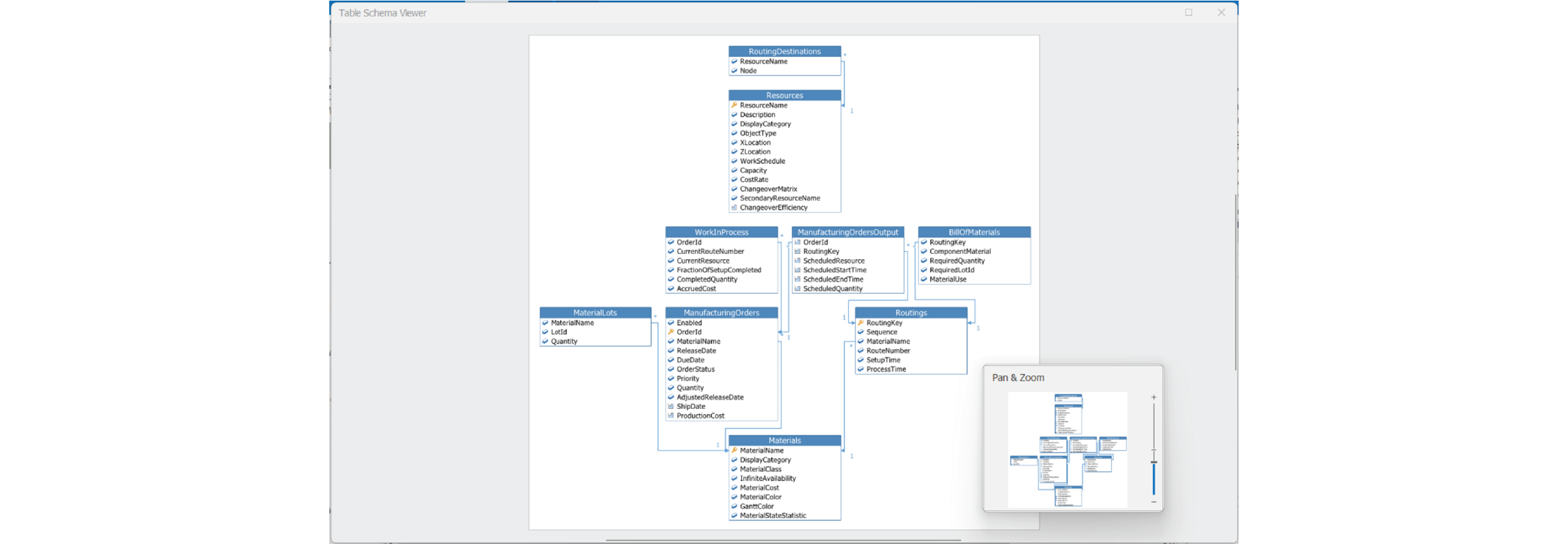Select the BillOfMaterials table header
This screenshot has width=1568, height=544.
click(x=974, y=233)
